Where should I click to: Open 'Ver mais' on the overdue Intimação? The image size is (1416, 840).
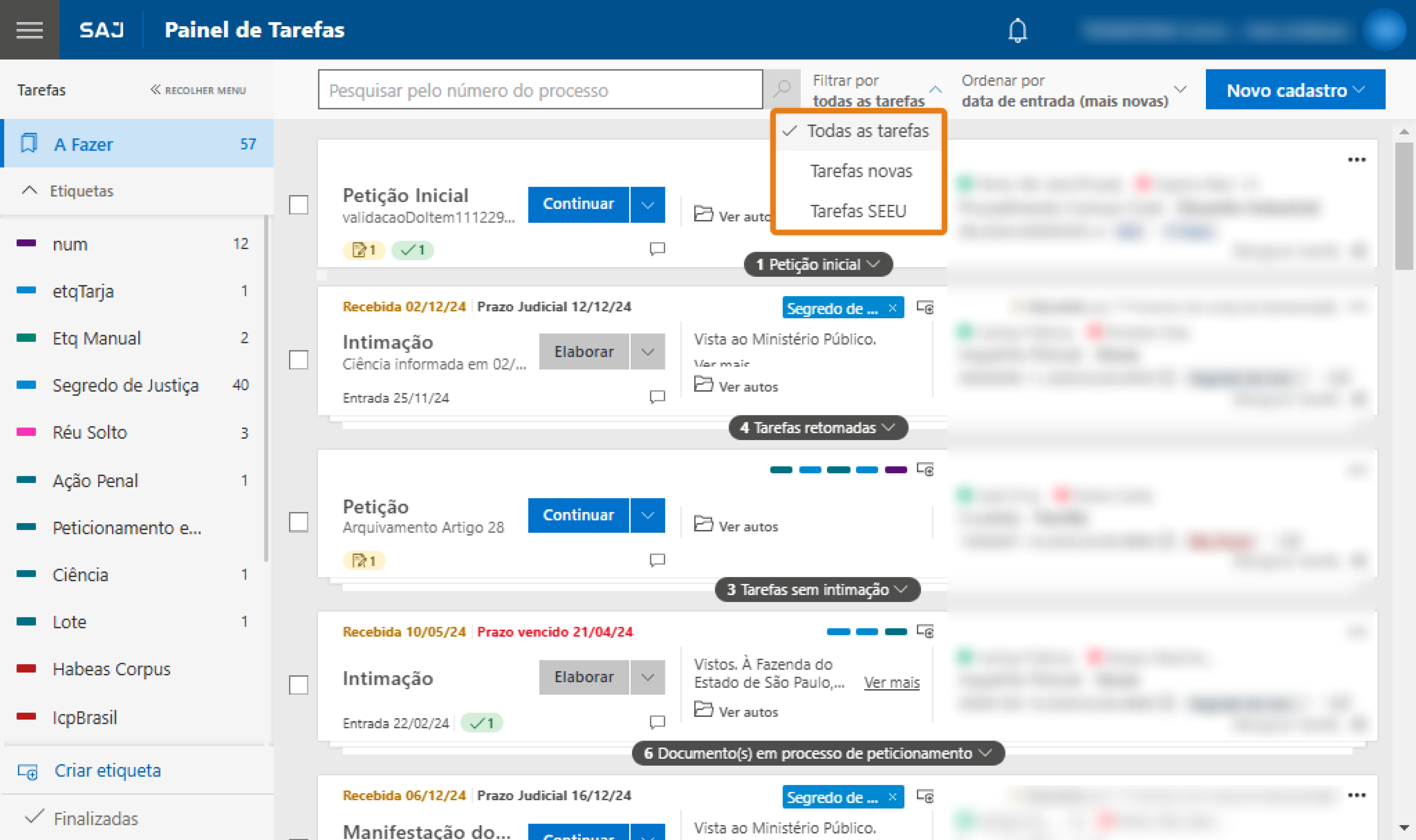tap(891, 683)
